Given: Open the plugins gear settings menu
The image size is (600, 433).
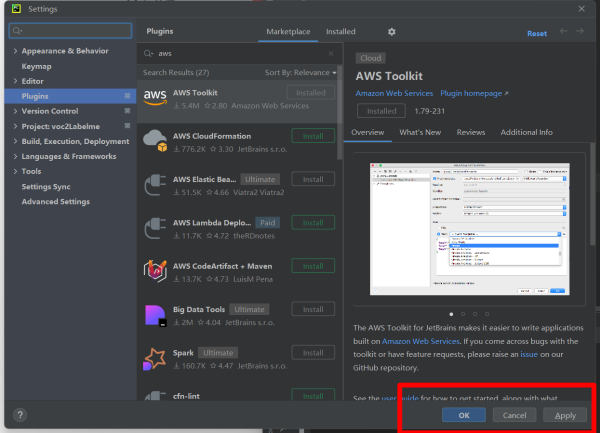Looking at the screenshot, I should (x=391, y=32).
